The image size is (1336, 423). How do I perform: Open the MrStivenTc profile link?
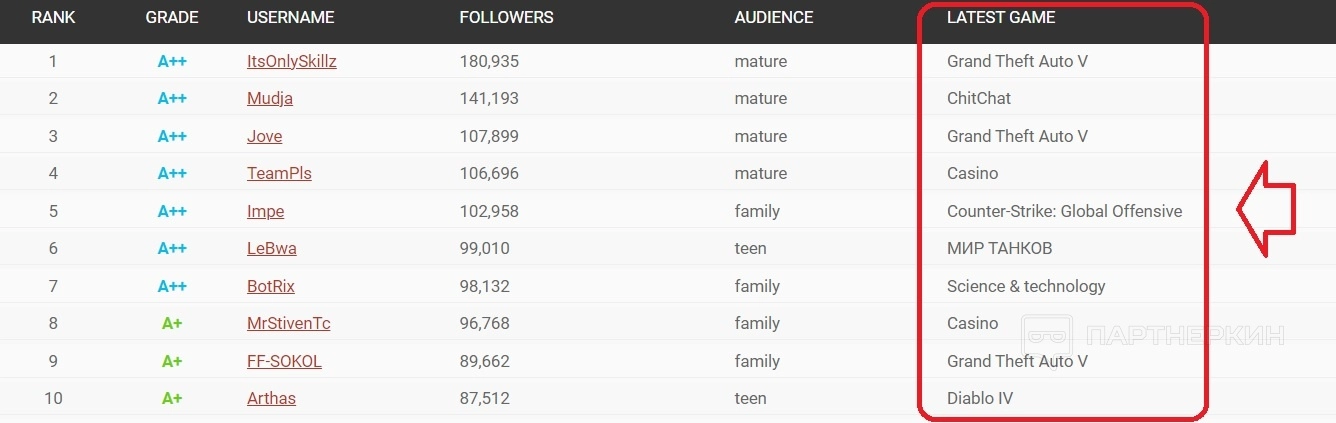point(288,323)
